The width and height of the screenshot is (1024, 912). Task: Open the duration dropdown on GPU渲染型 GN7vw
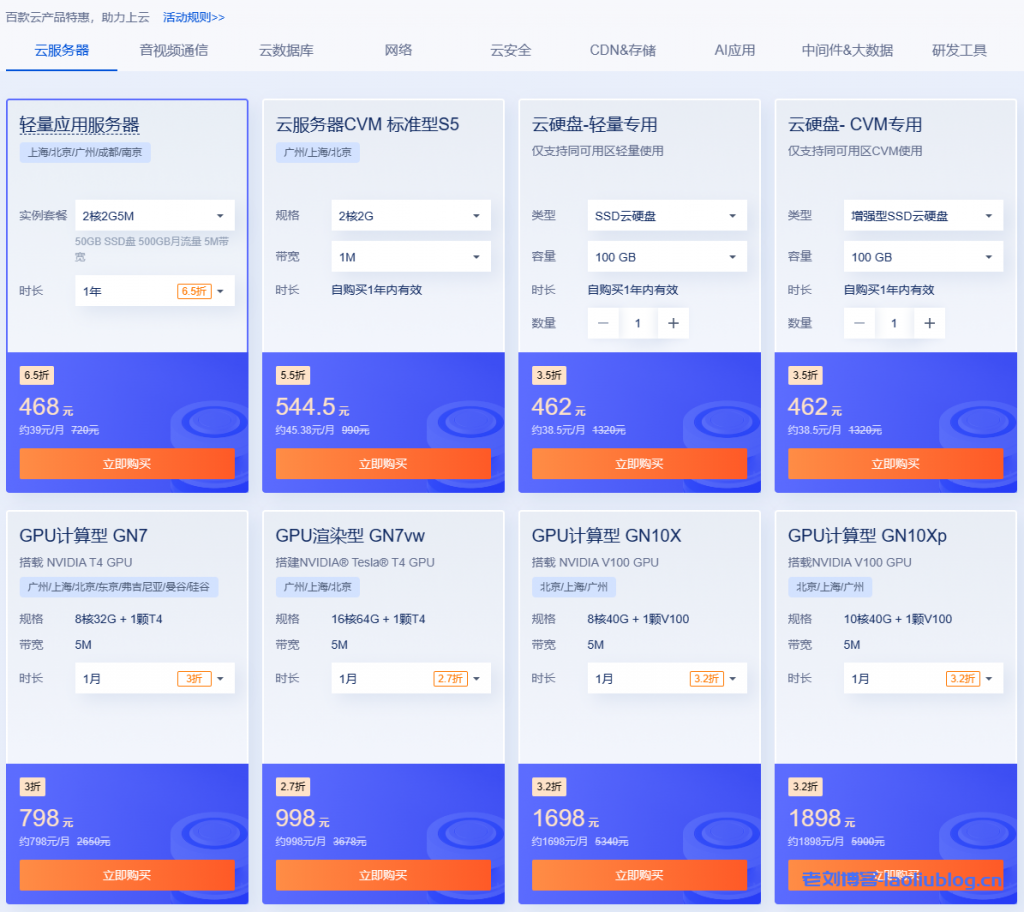click(410, 678)
